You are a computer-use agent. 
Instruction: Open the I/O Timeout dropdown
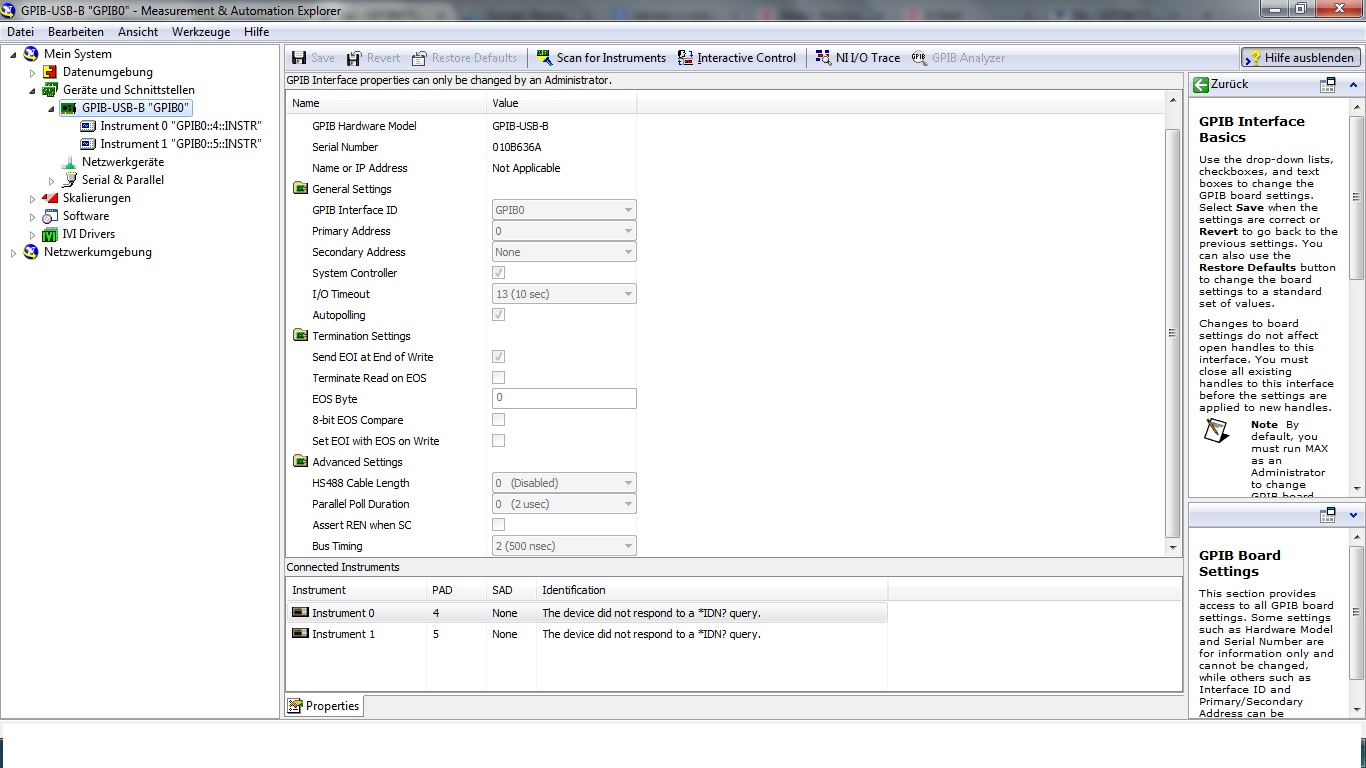pos(564,294)
